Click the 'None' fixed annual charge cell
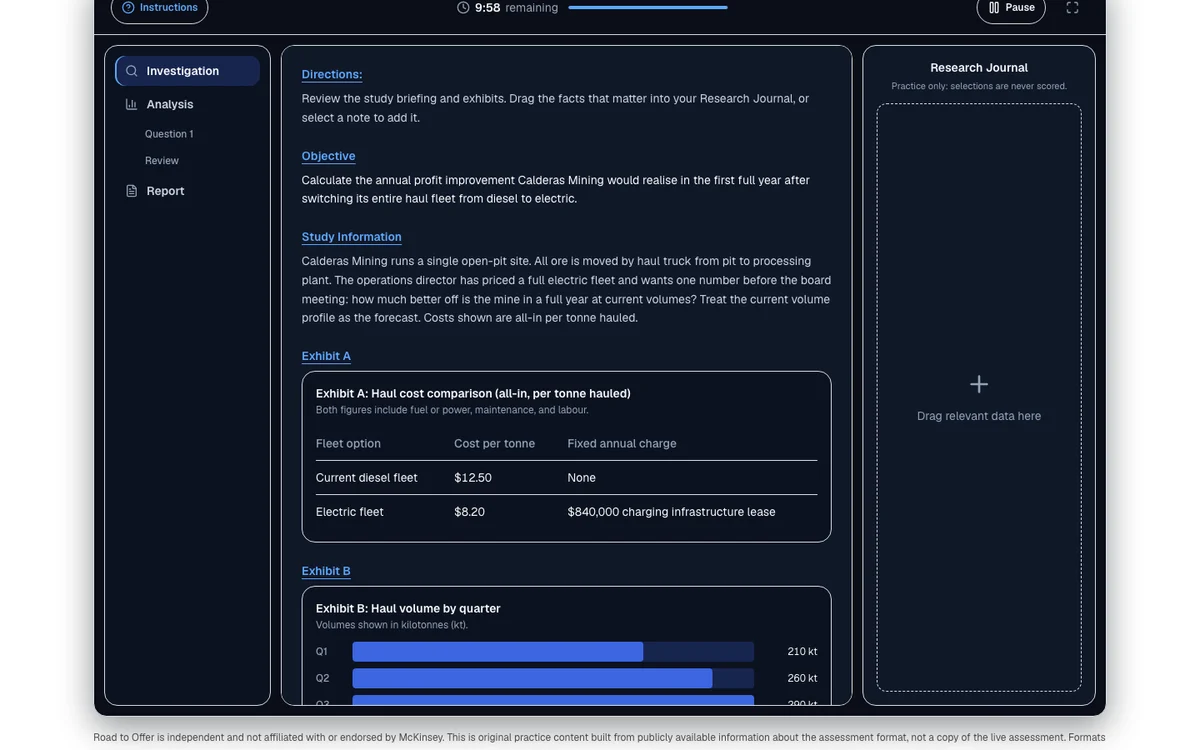Image resolution: width=1200 pixels, height=750 pixels. [x=582, y=478]
